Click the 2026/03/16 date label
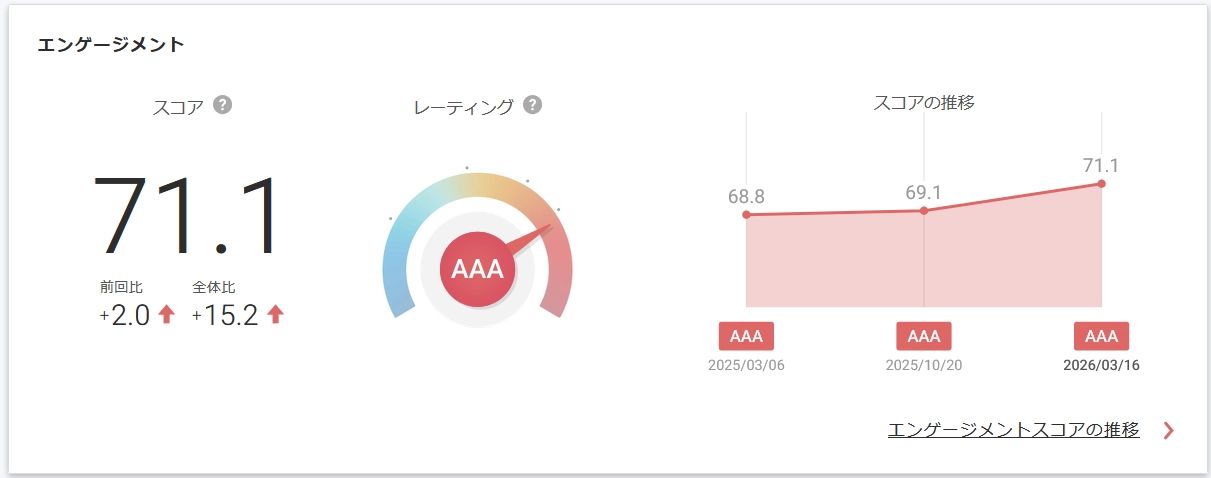This screenshot has height=478, width=1211. [x=1101, y=365]
